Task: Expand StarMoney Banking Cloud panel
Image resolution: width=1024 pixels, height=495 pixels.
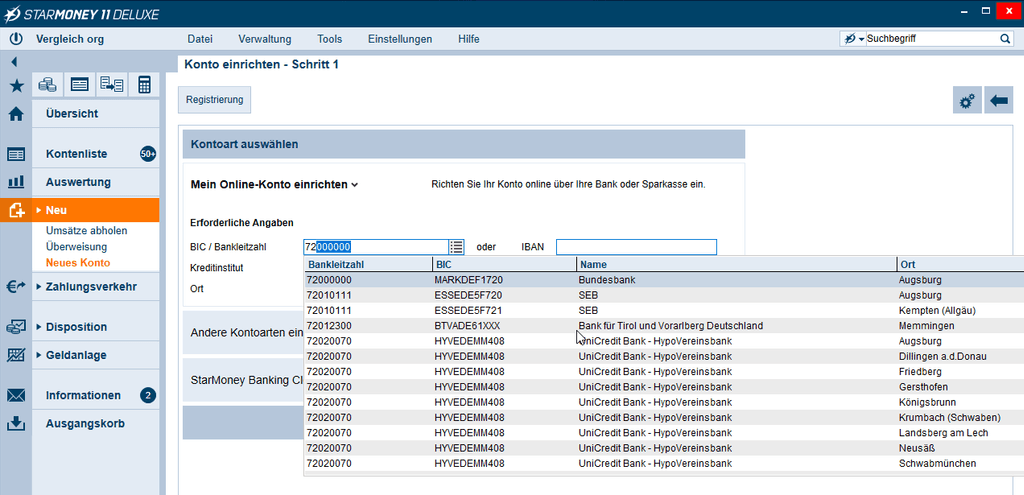Action: 244,379
